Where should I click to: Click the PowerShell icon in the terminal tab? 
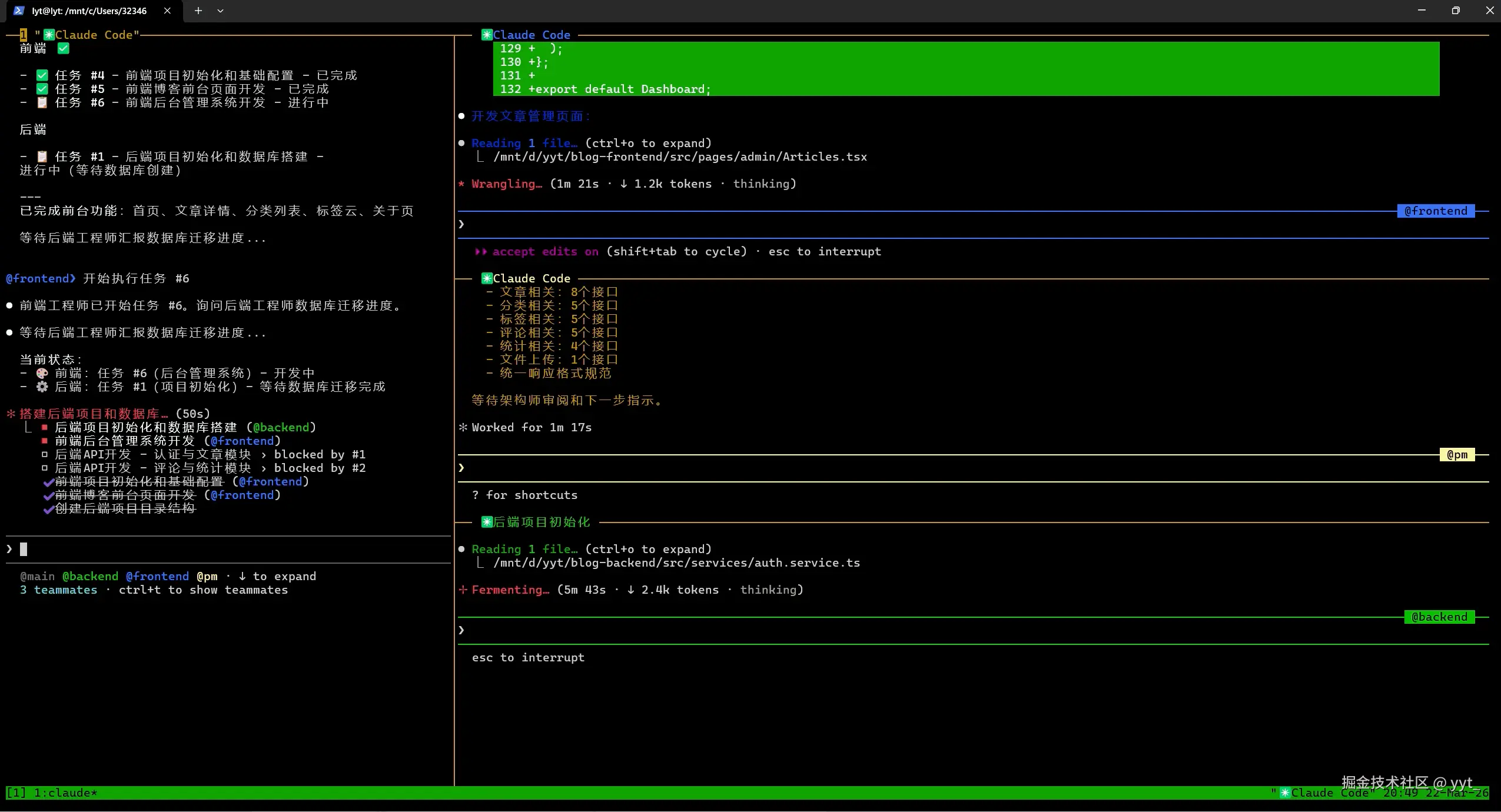pos(19,11)
